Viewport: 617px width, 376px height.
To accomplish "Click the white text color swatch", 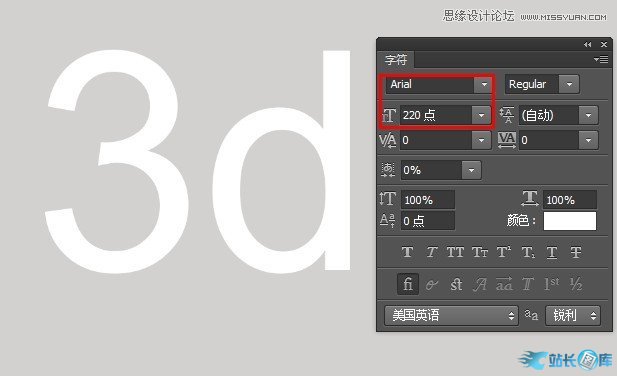I will click(570, 221).
